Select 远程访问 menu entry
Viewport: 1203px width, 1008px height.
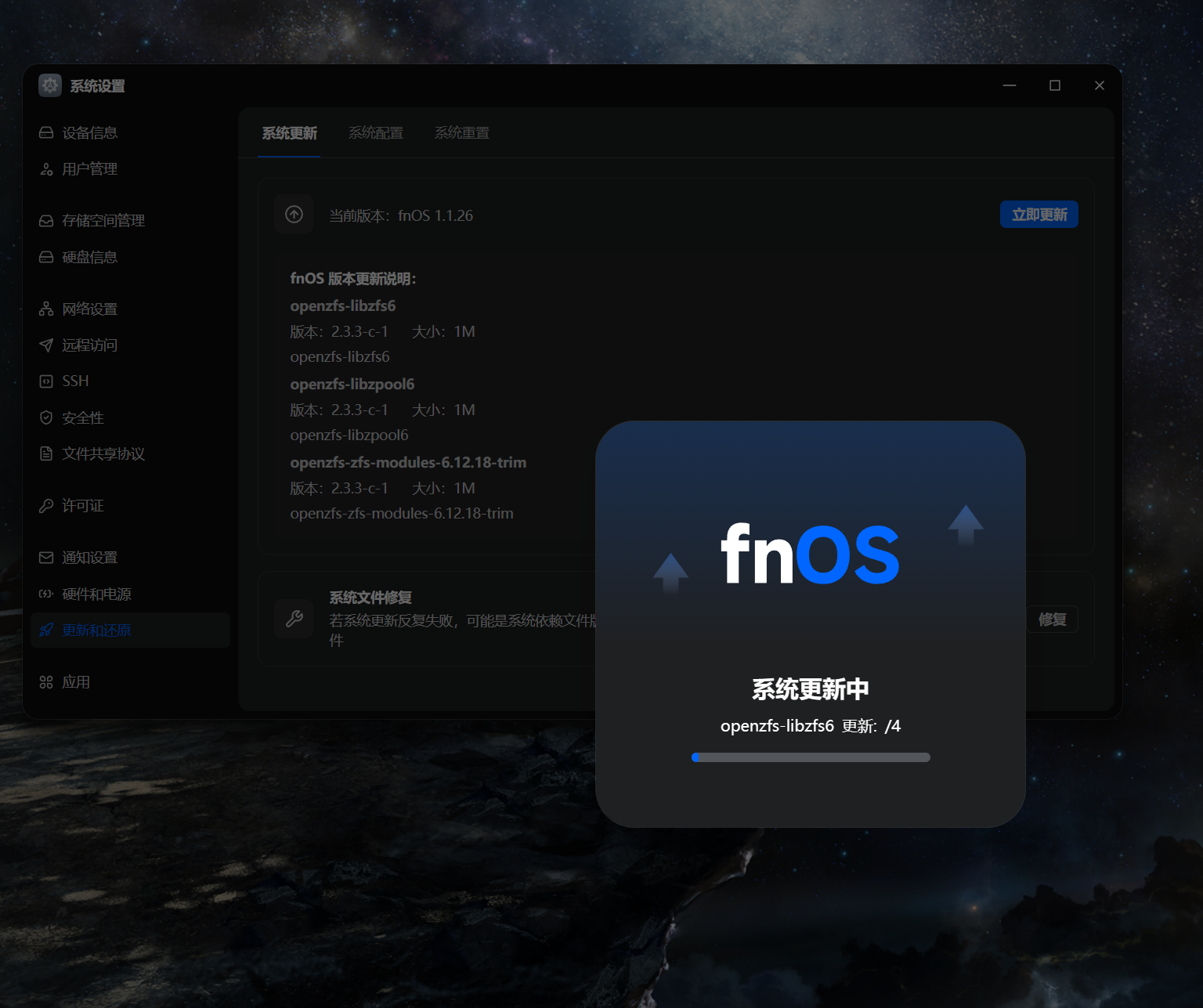coord(130,345)
